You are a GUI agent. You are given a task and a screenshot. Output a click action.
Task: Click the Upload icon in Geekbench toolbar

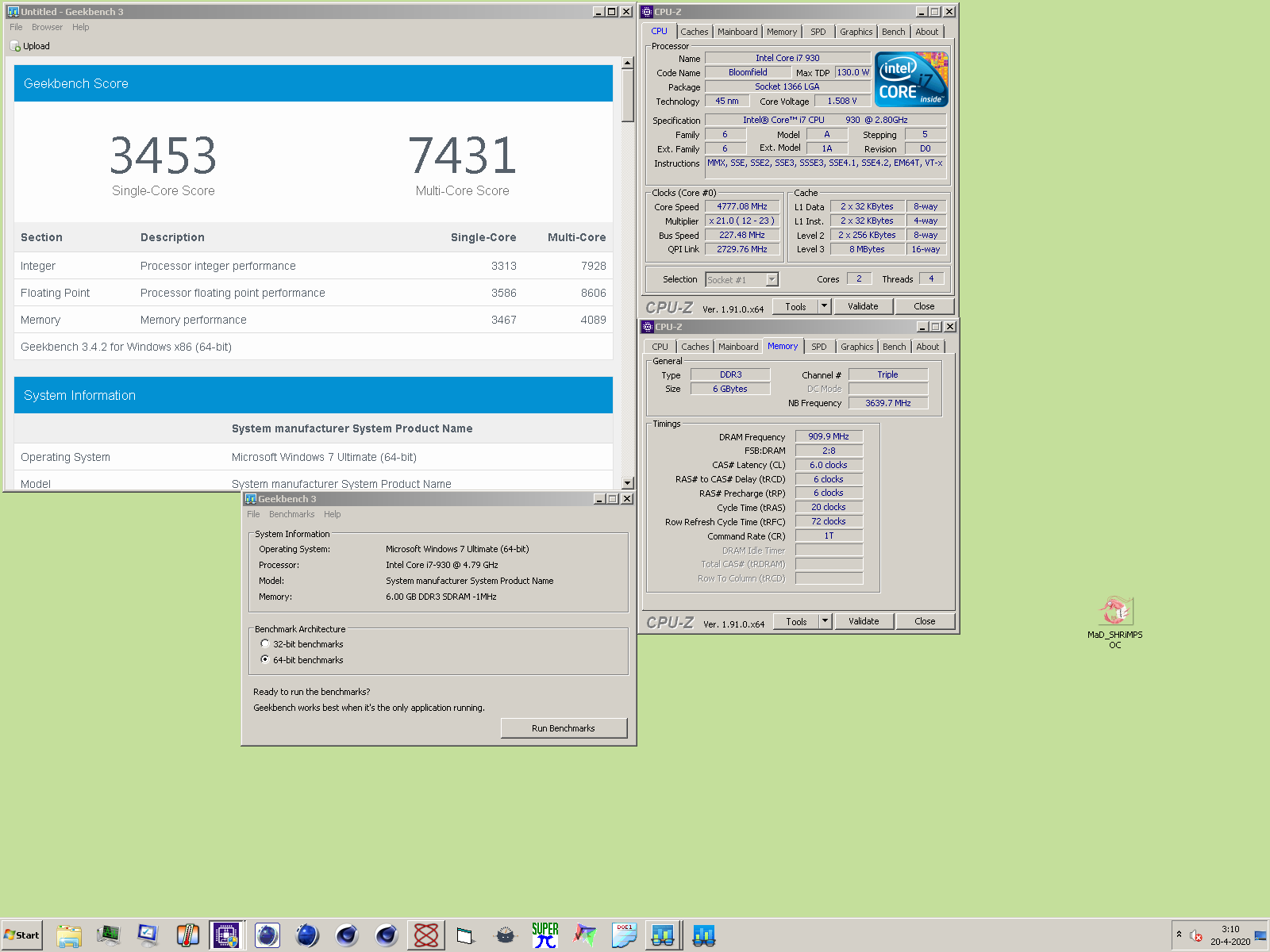pyautogui.click(x=15, y=46)
